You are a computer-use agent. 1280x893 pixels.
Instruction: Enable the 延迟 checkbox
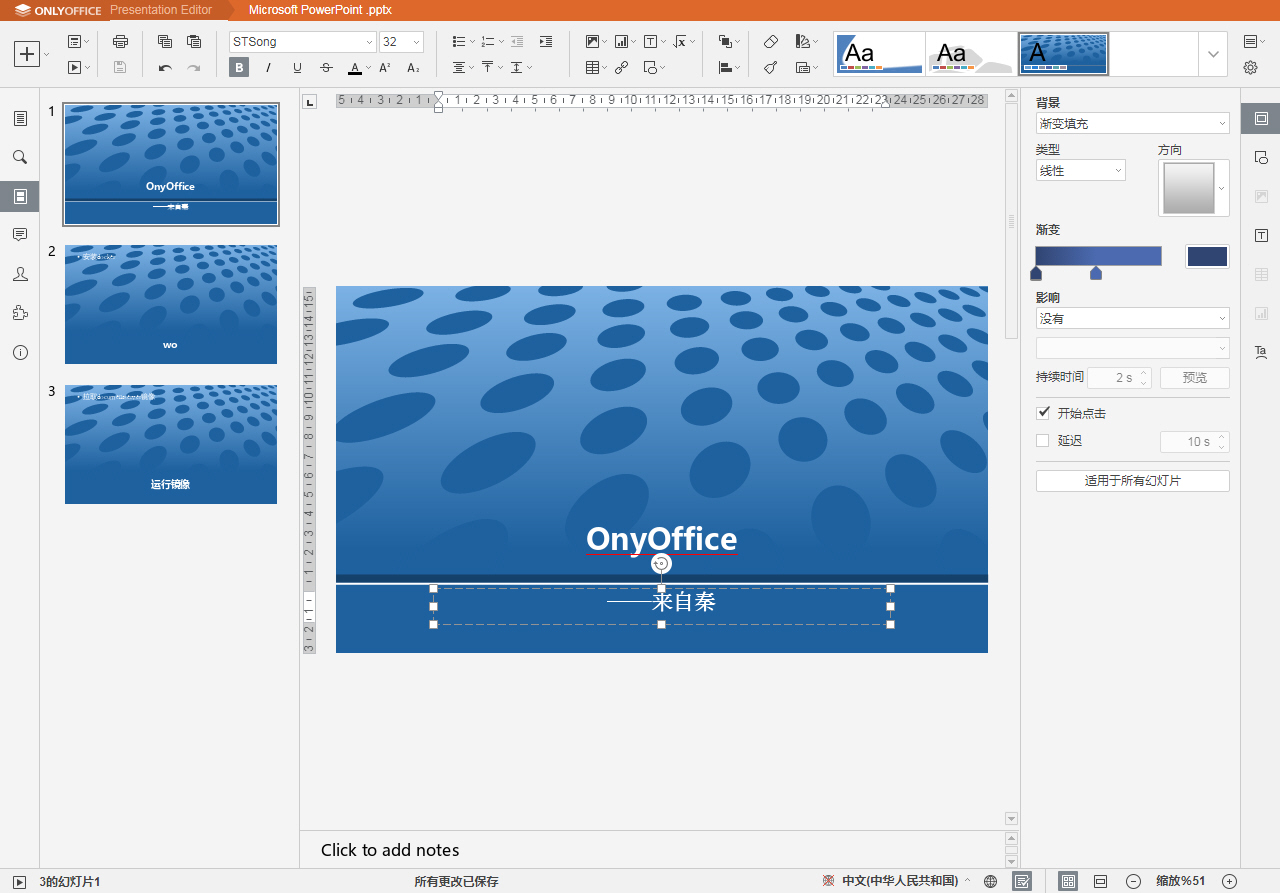[x=1043, y=440]
